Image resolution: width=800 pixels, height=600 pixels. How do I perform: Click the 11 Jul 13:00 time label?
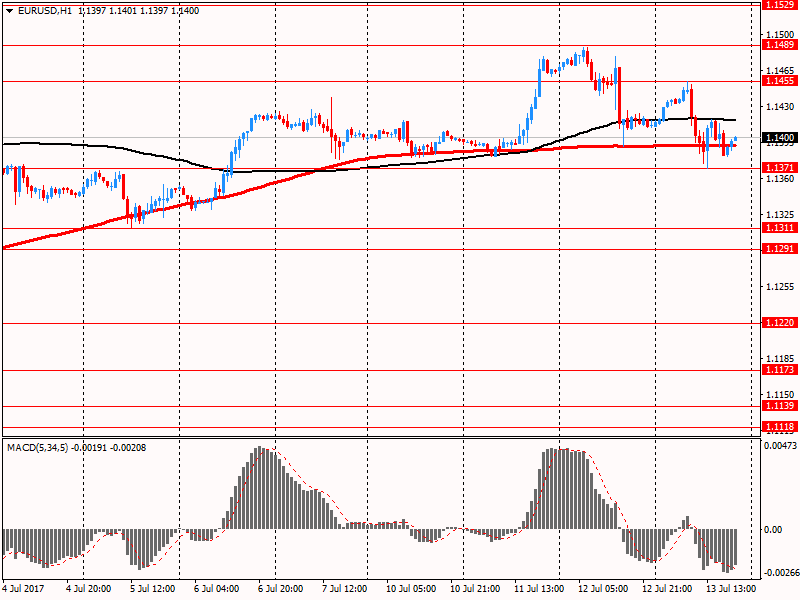click(539, 588)
